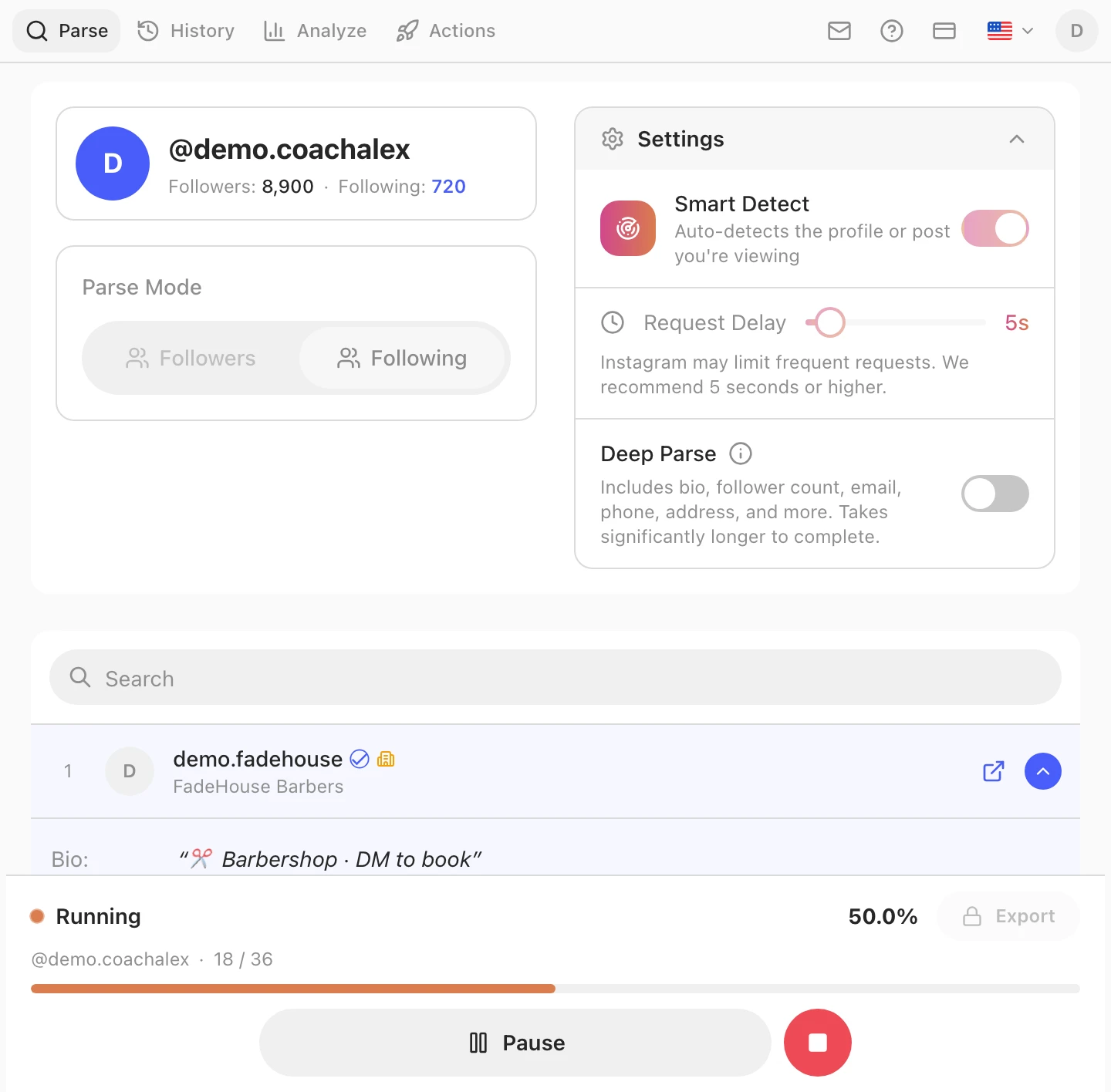Click the Followers count 8,900
Image resolution: width=1111 pixels, height=1092 pixels.
point(288,187)
